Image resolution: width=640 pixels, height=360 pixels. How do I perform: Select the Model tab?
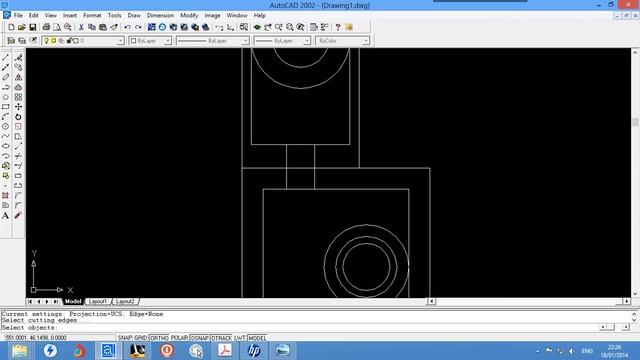pos(73,302)
